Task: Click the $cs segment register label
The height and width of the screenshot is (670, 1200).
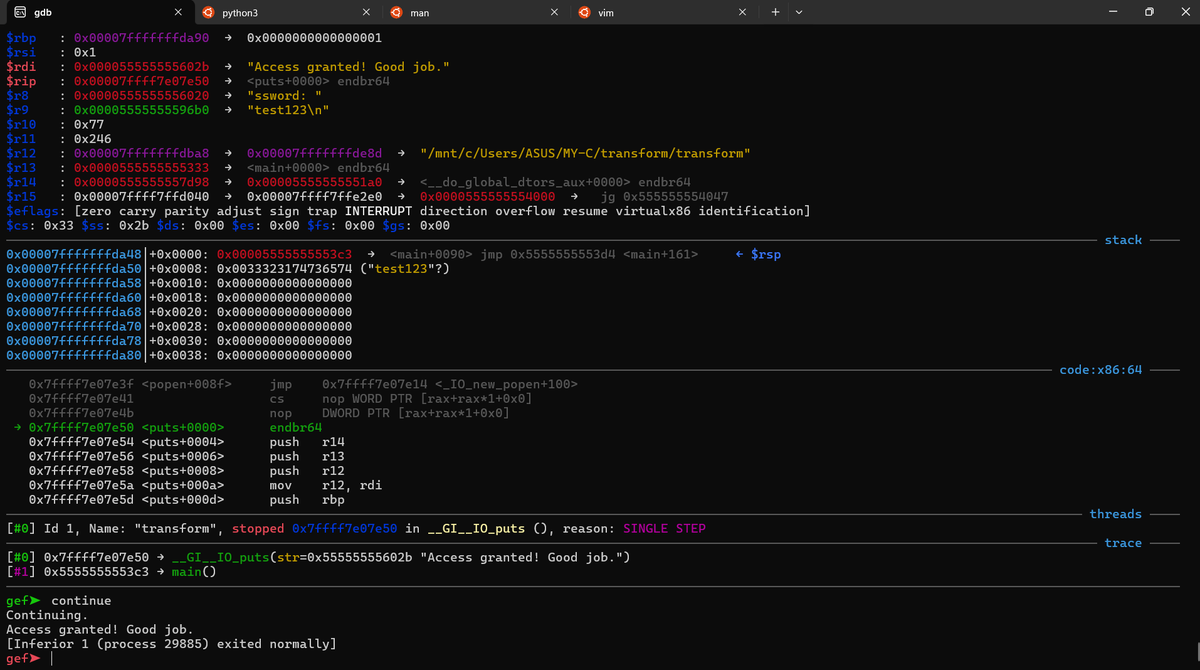Action: coord(18,225)
